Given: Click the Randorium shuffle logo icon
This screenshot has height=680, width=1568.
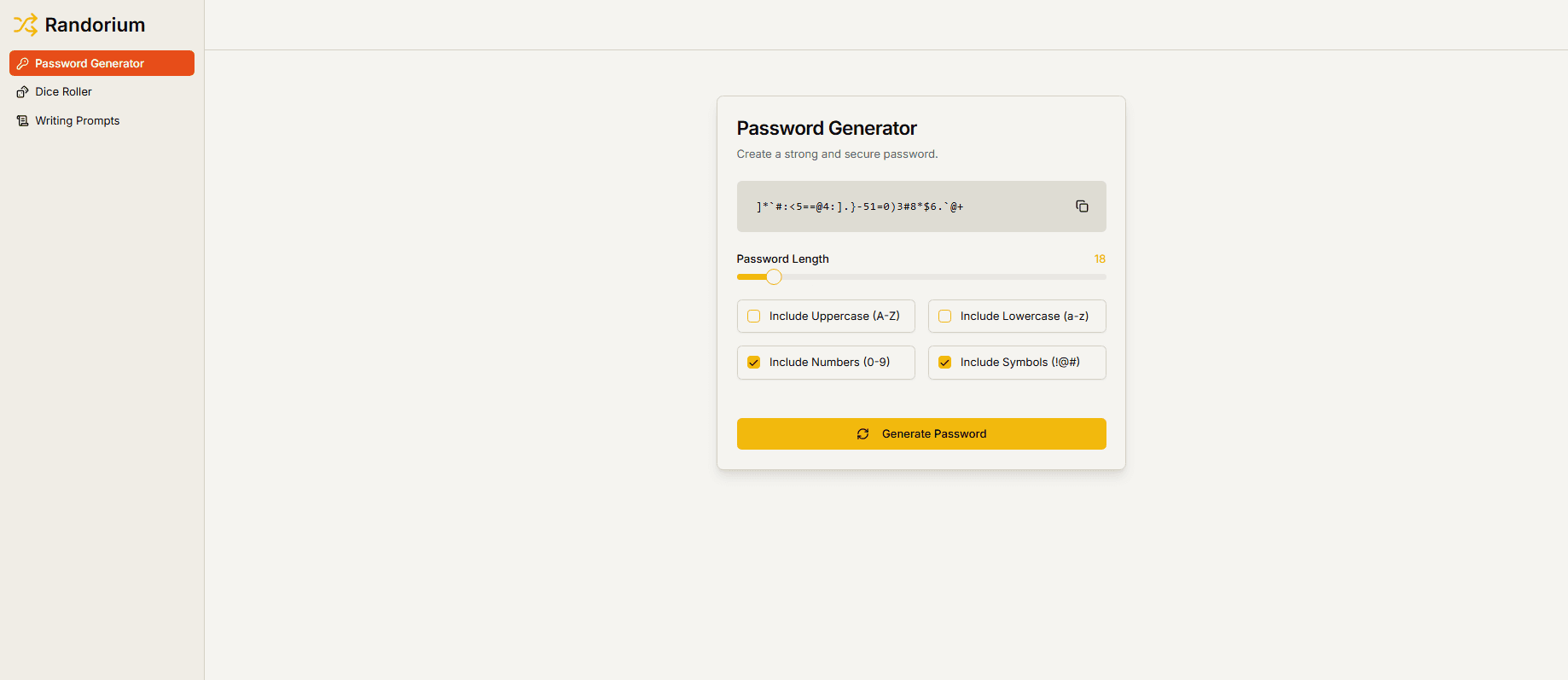Looking at the screenshot, I should (x=26, y=25).
